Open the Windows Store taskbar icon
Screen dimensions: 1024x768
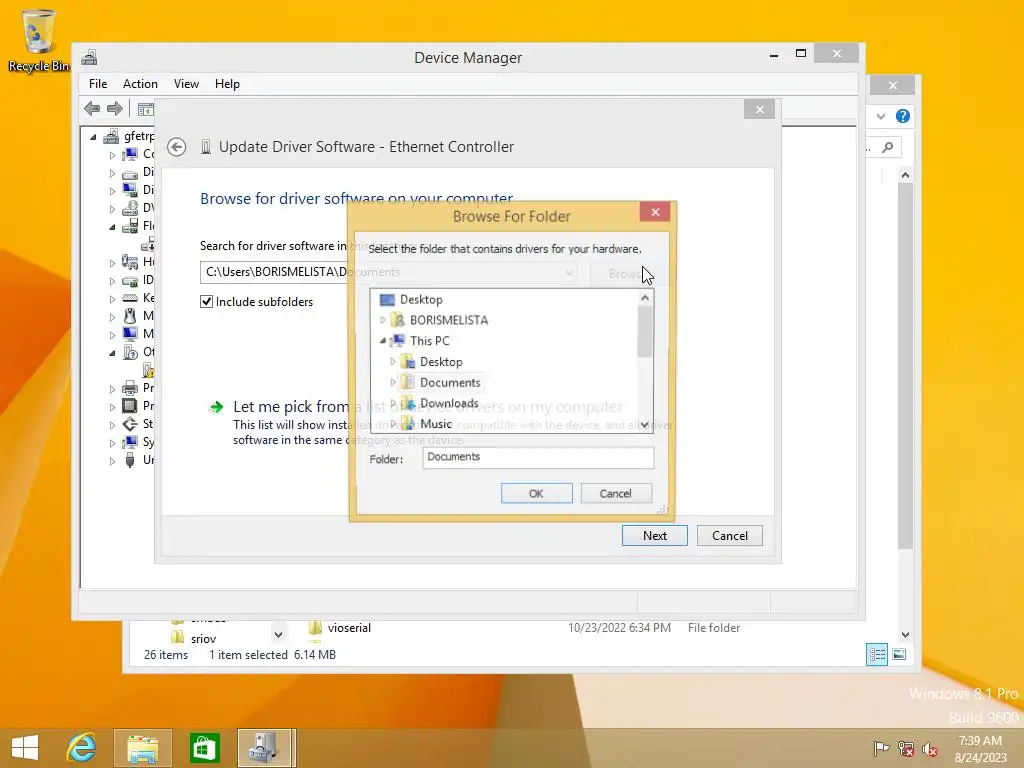pos(204,748)
